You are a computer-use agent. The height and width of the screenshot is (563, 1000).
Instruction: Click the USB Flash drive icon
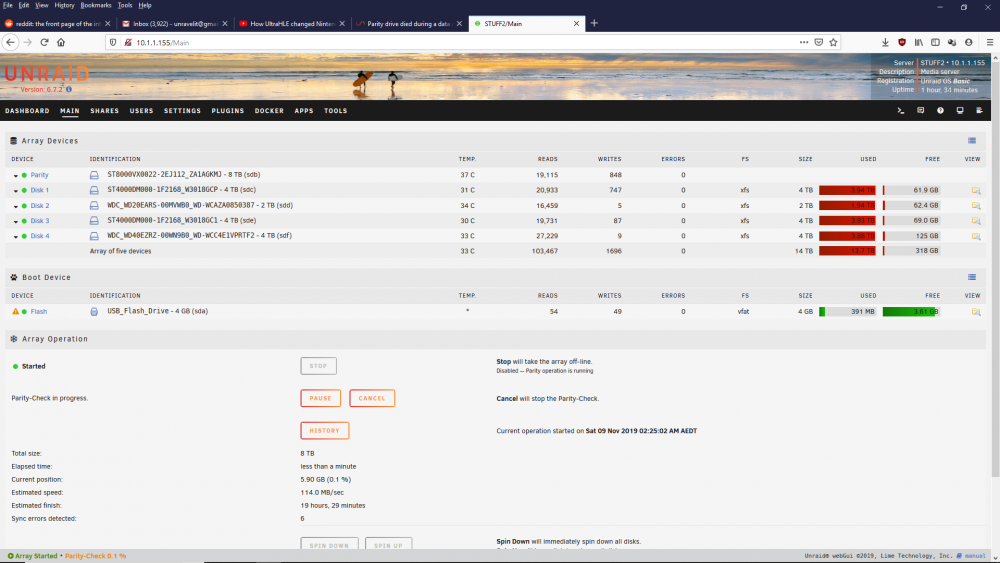click(x=94, y=312)
